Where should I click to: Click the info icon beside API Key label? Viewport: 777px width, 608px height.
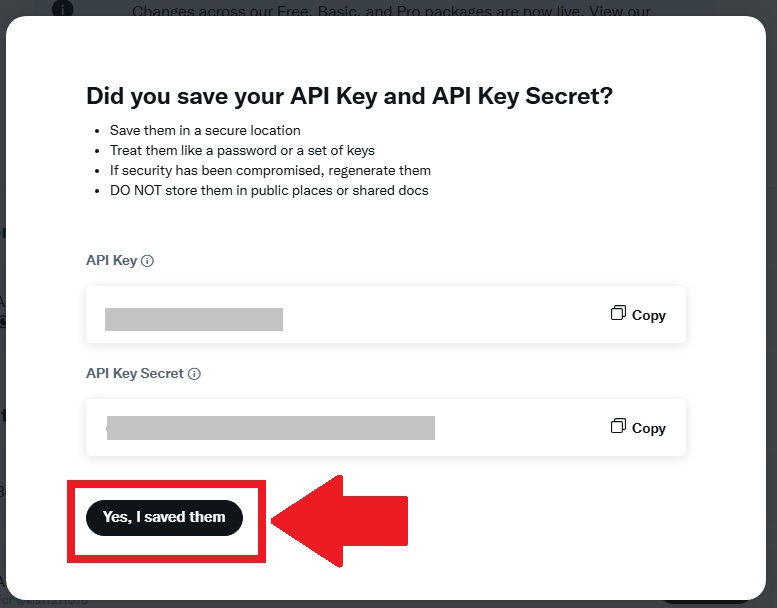coord(147,261)
